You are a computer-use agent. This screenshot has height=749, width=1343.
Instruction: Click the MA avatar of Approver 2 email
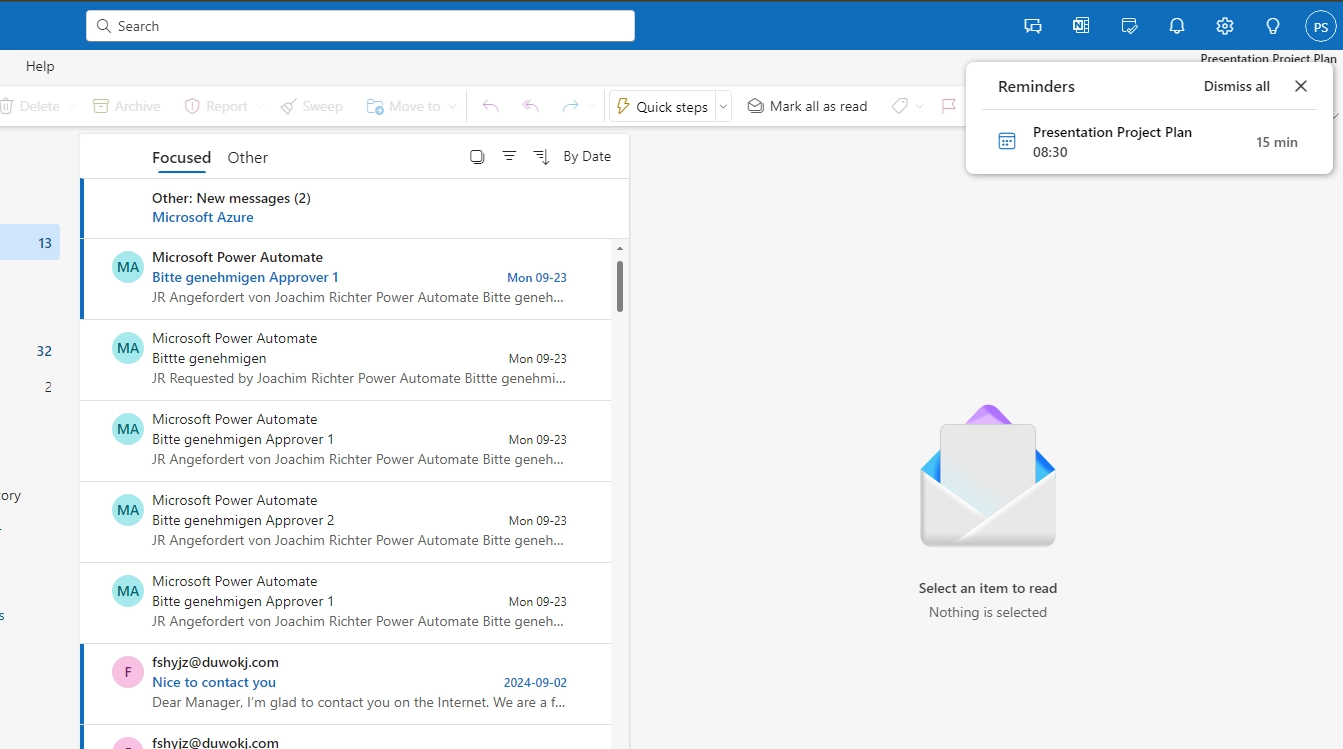(128, 510)
